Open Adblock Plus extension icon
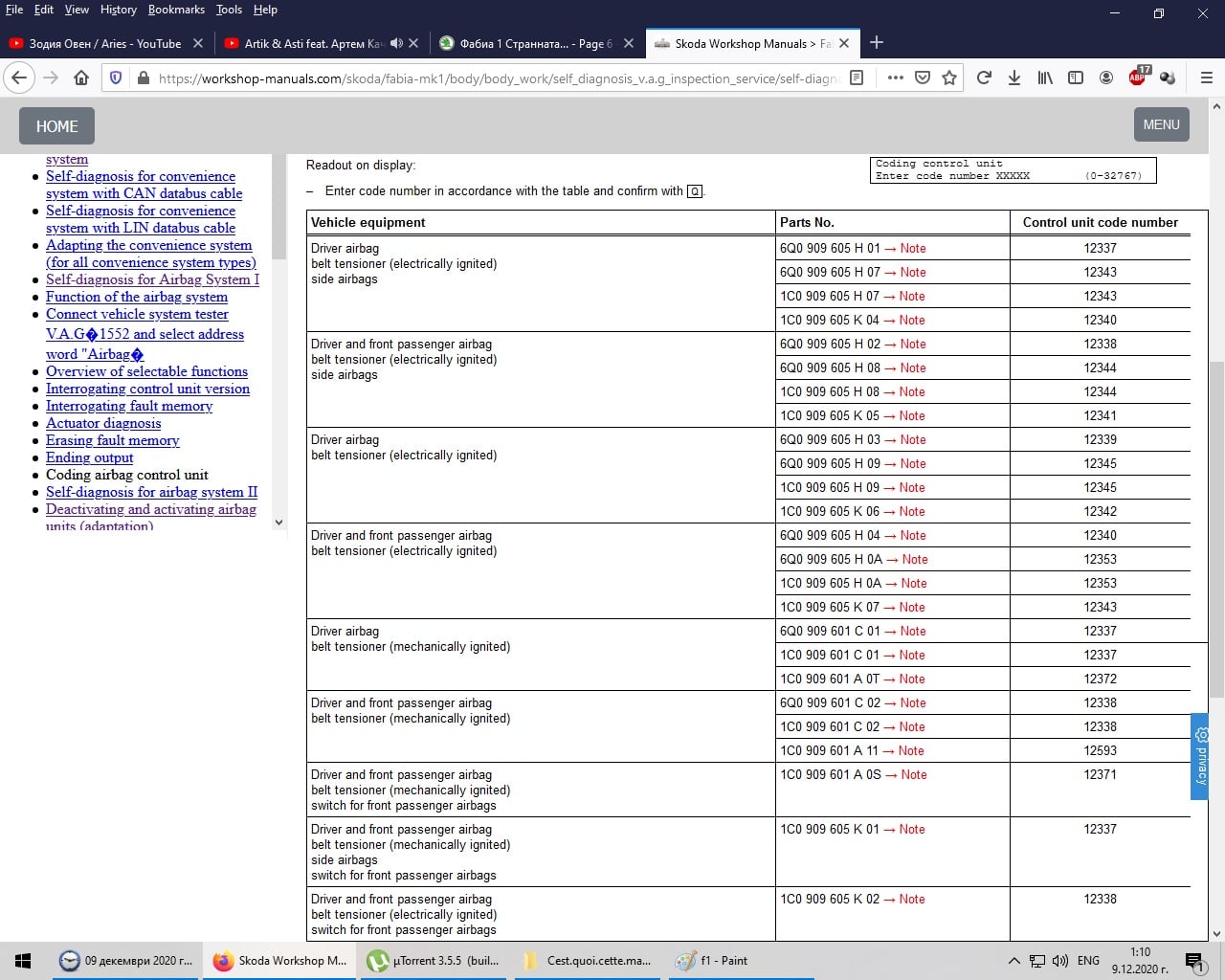Viewport: 1225px width, 980px height. [1138, 77]
